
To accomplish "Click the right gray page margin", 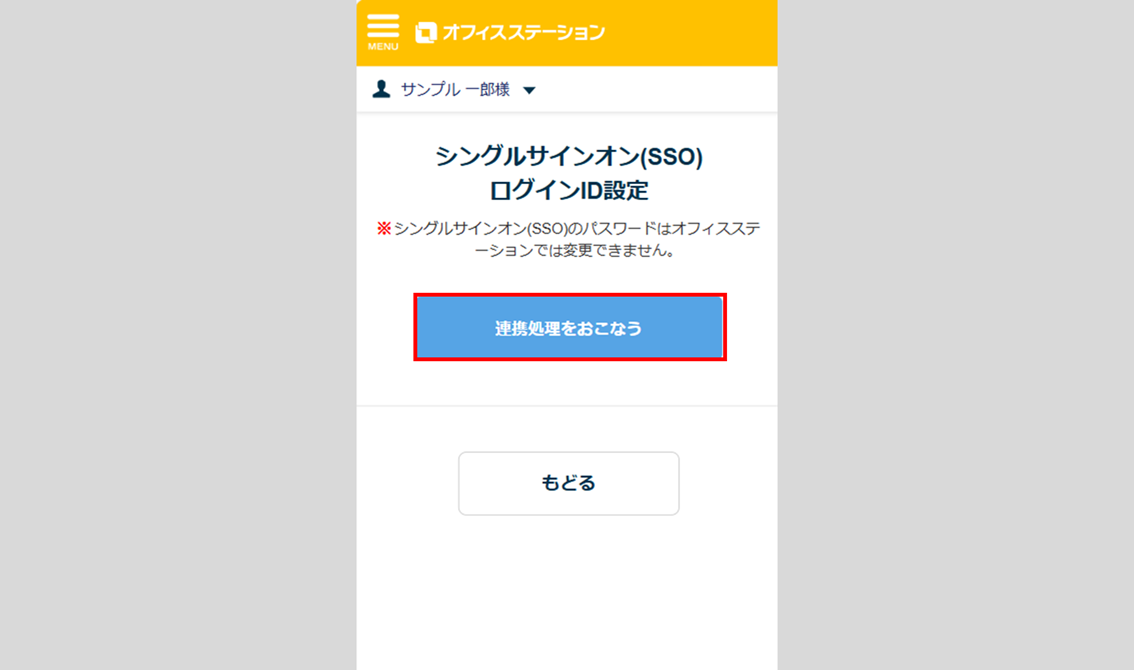I will click(955, 335).
